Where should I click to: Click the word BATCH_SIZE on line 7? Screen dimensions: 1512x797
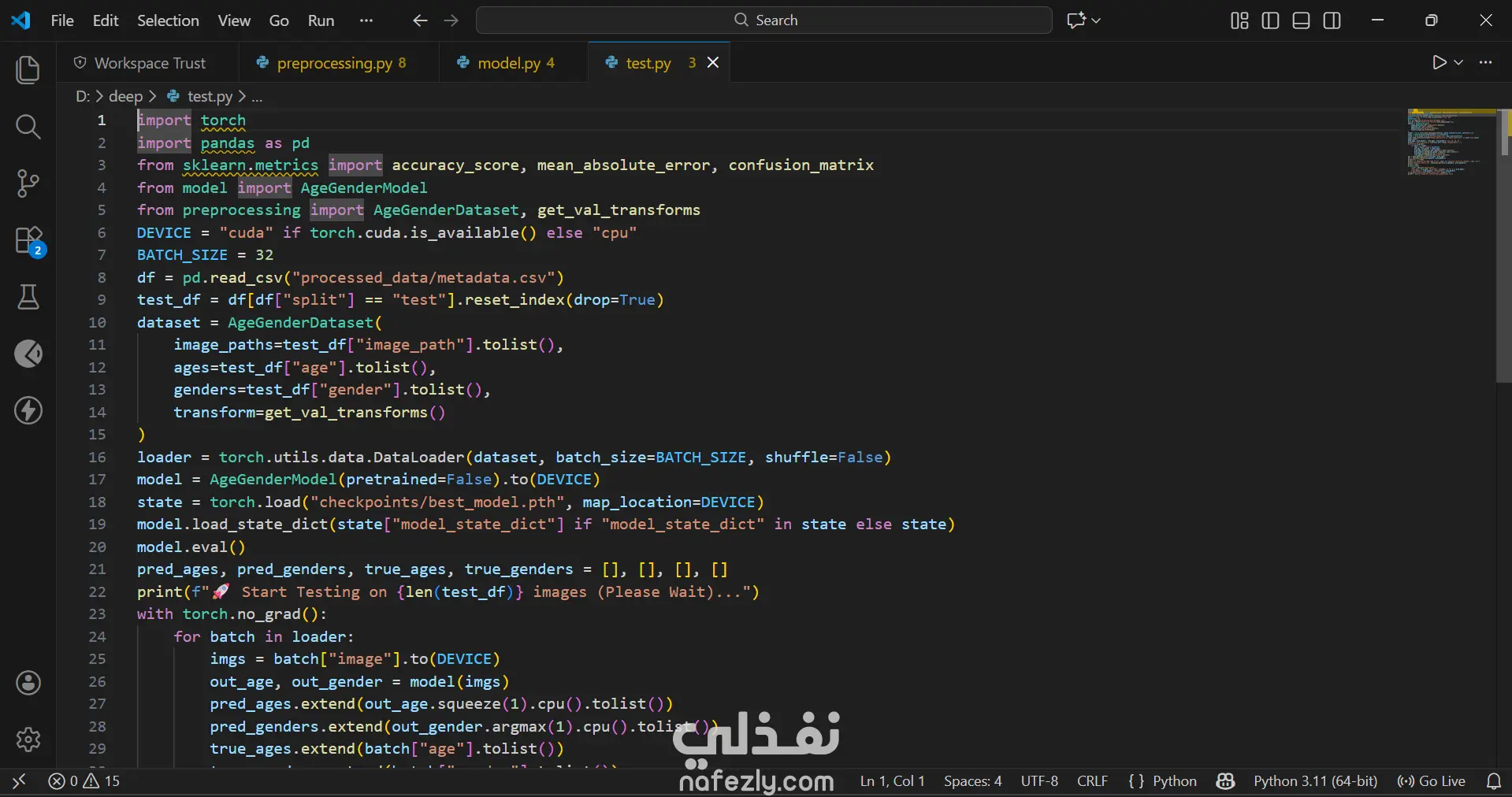(182, 255)
